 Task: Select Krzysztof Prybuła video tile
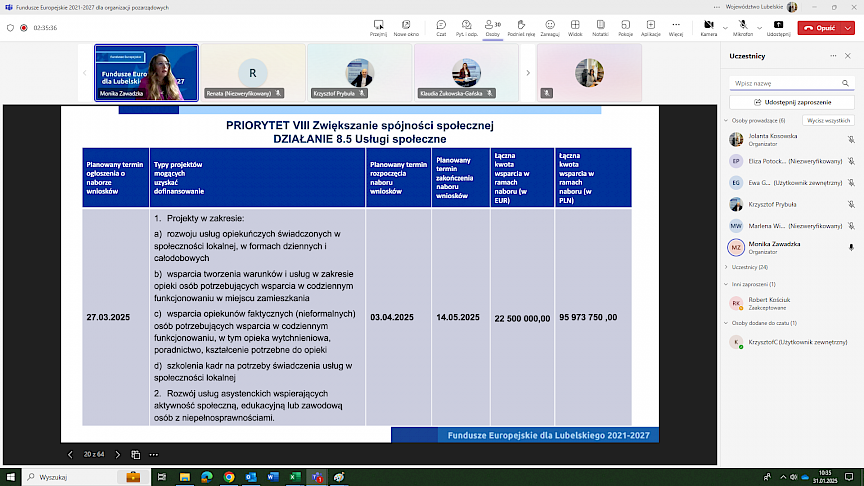[x=360, y=73]
